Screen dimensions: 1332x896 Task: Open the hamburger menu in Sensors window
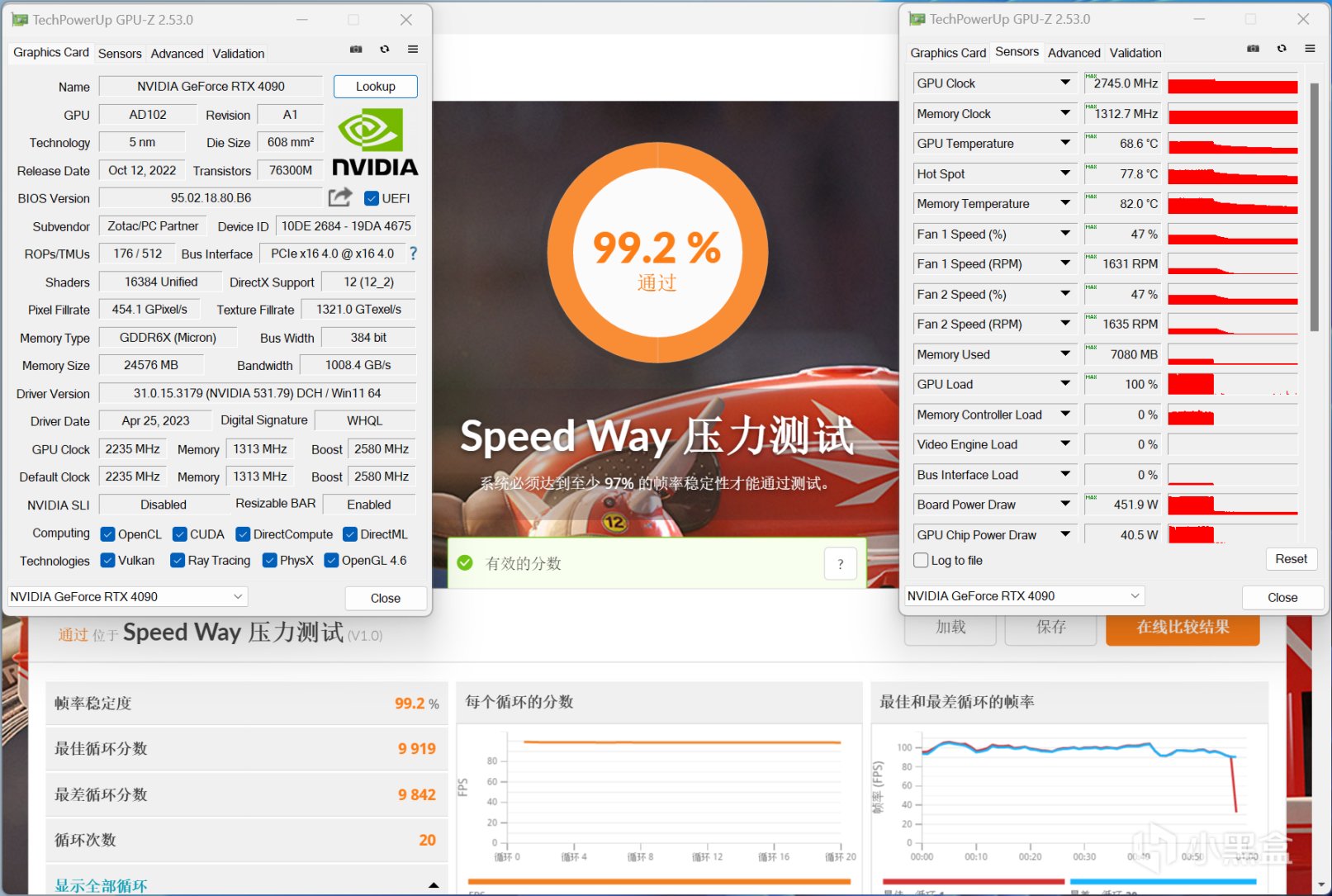(x=1310, y=49)
